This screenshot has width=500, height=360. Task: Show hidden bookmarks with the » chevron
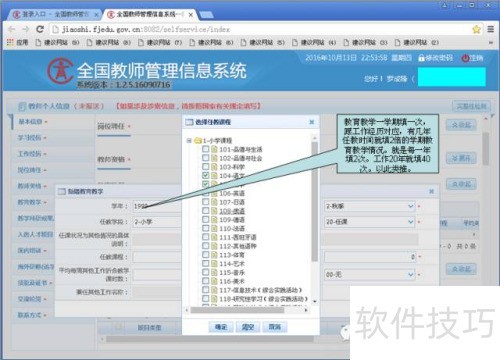point(491,43)
